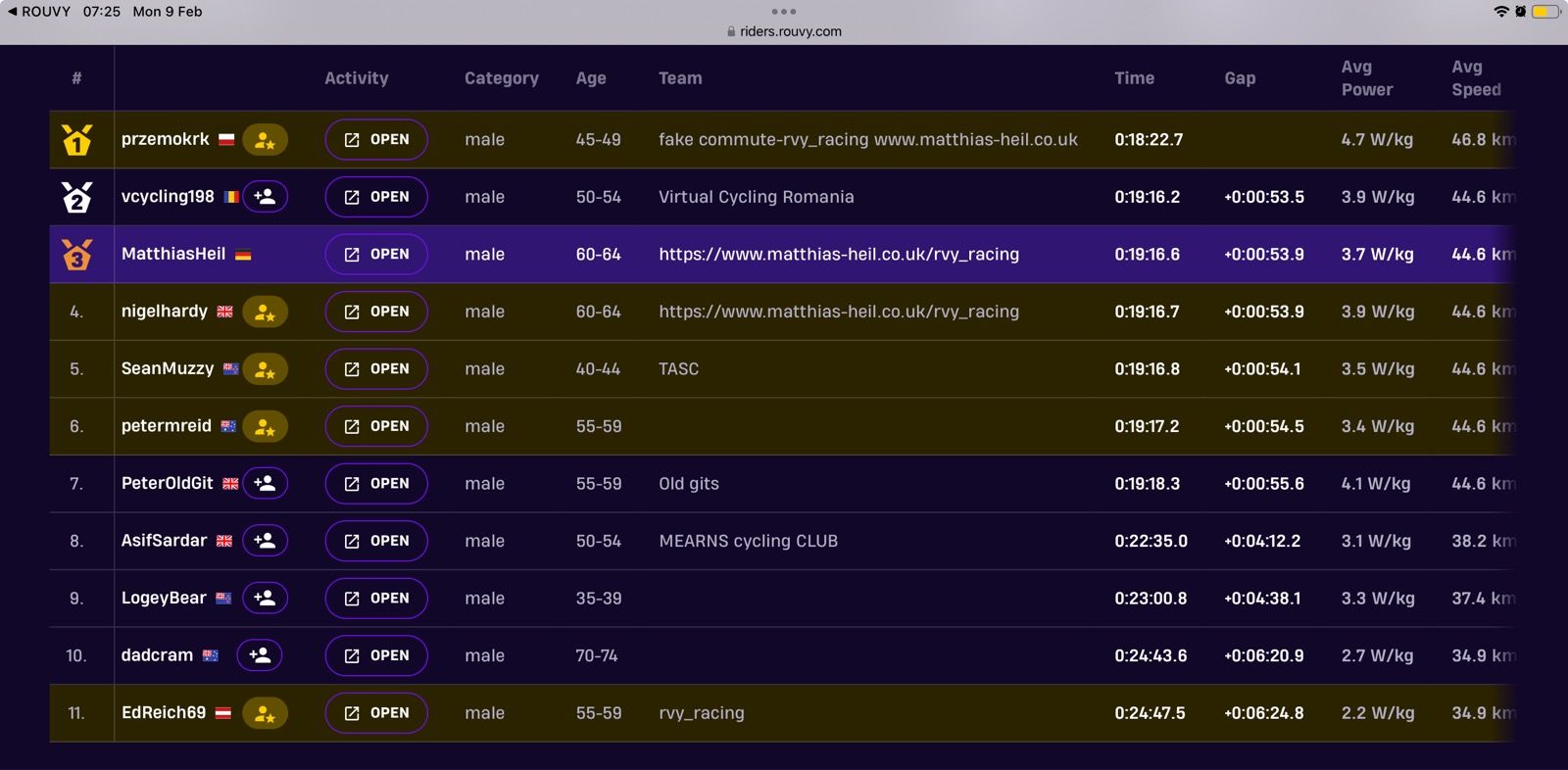Open przemokrk's activity

coord(376,140)
